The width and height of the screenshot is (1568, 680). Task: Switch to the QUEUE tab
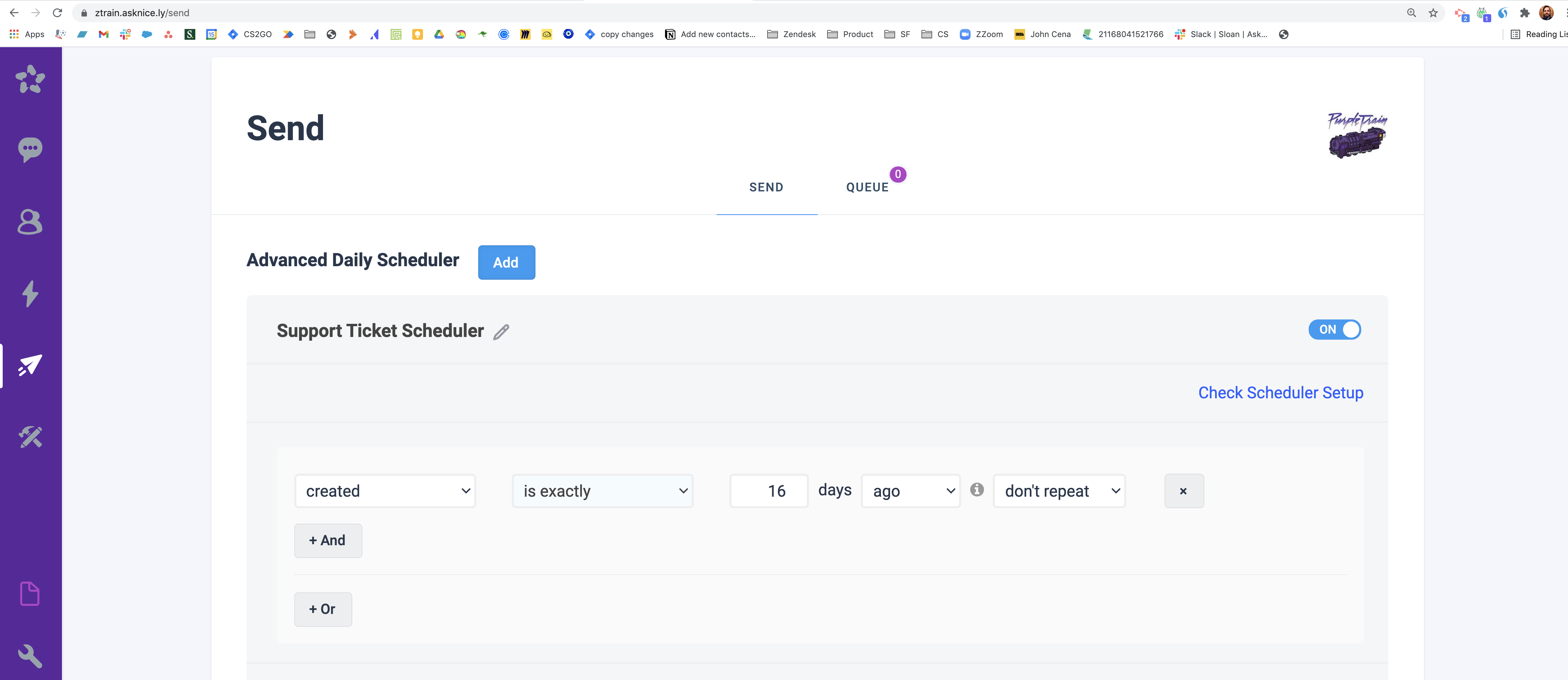click(868, 188)
